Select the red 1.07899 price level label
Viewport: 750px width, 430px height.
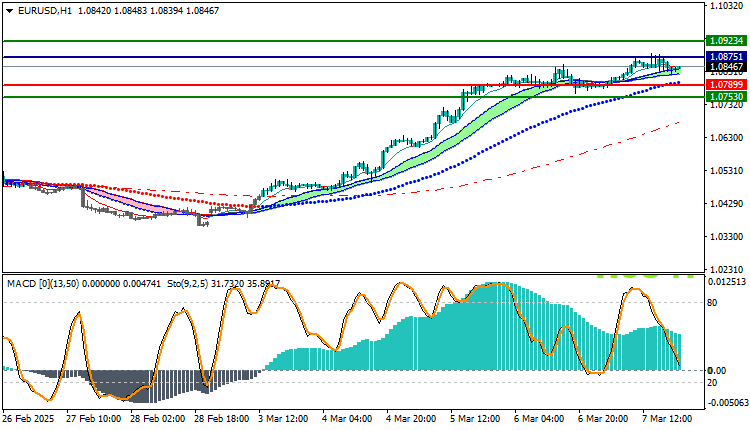(727, 85)
